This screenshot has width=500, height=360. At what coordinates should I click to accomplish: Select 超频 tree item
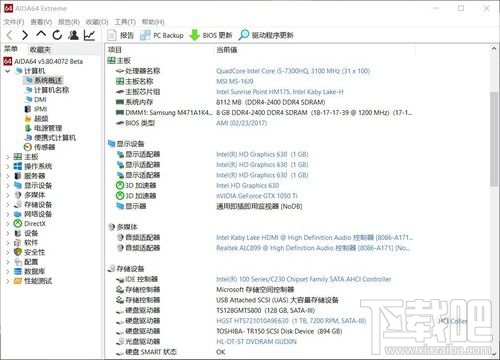pos(37,119)
